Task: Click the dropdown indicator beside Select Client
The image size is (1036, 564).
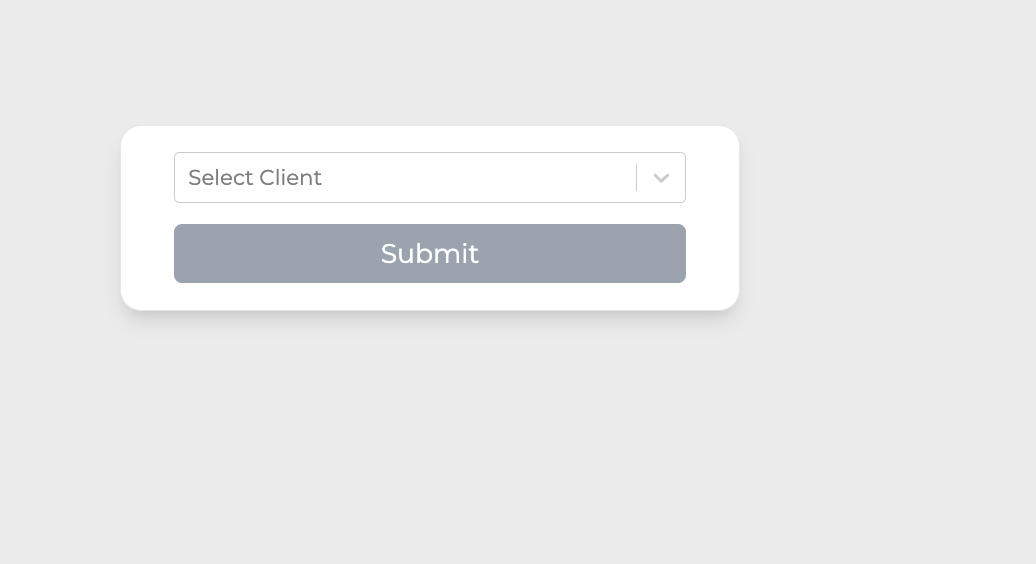Action: point(661,178)
